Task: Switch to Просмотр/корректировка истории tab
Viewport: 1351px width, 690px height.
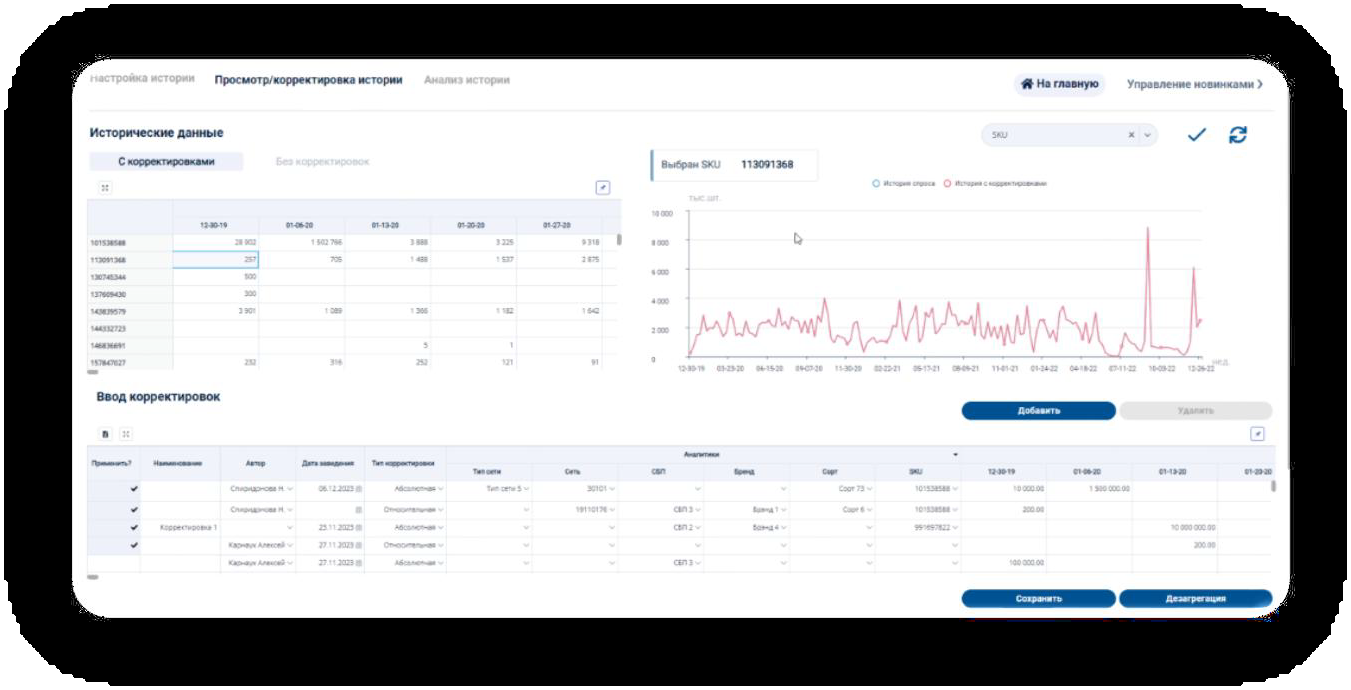Action: point(308,80)
